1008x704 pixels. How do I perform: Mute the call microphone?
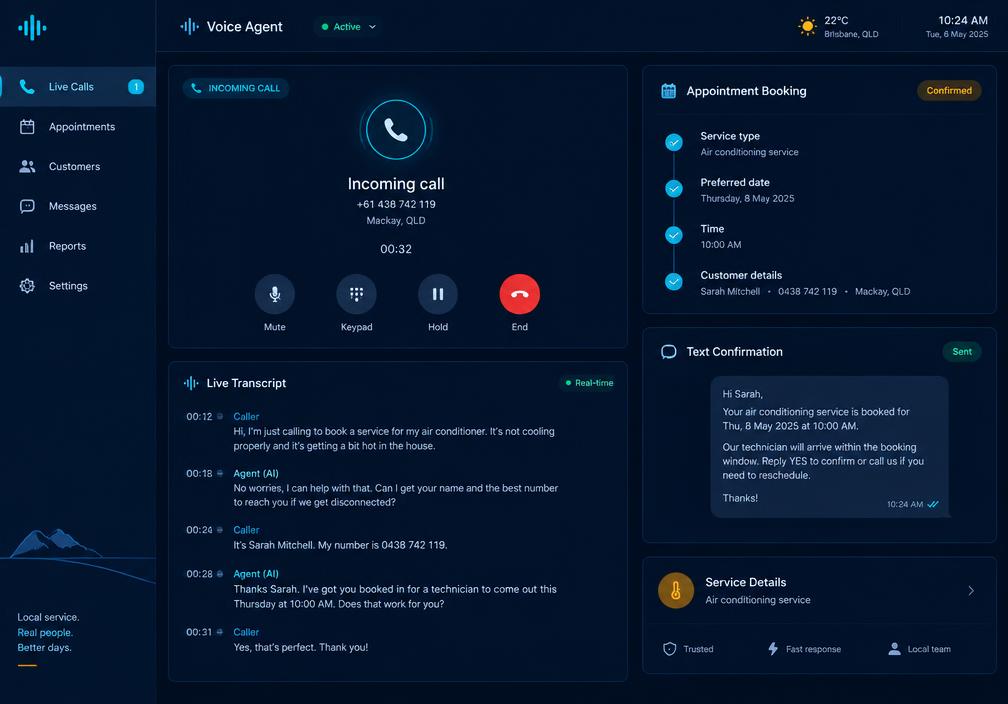[x=274, y=294]
